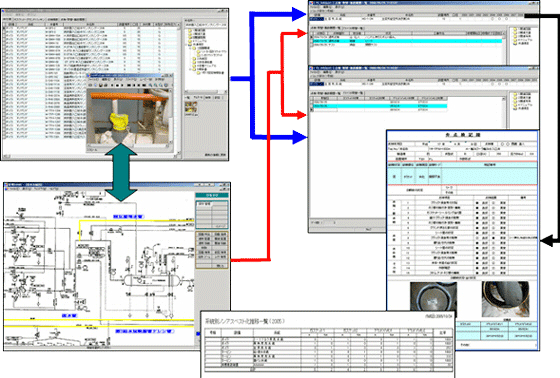Viewport: 560px width, 378px height.
Task: Tick the first row's checkbox in the equipment list table
Action: (4, 28)
